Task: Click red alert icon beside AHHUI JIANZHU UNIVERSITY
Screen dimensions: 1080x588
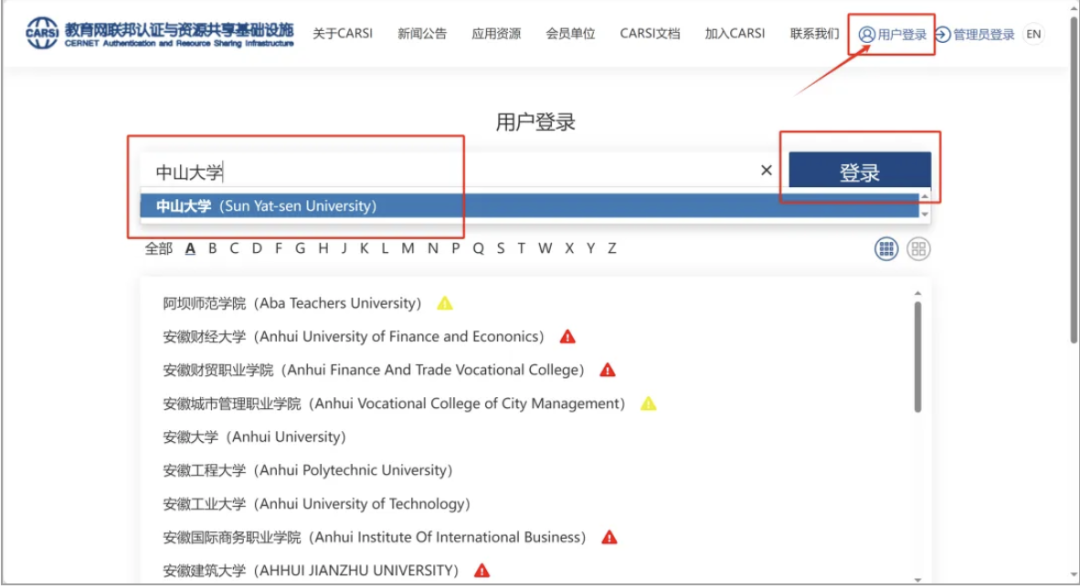Action: click(482, 571)
